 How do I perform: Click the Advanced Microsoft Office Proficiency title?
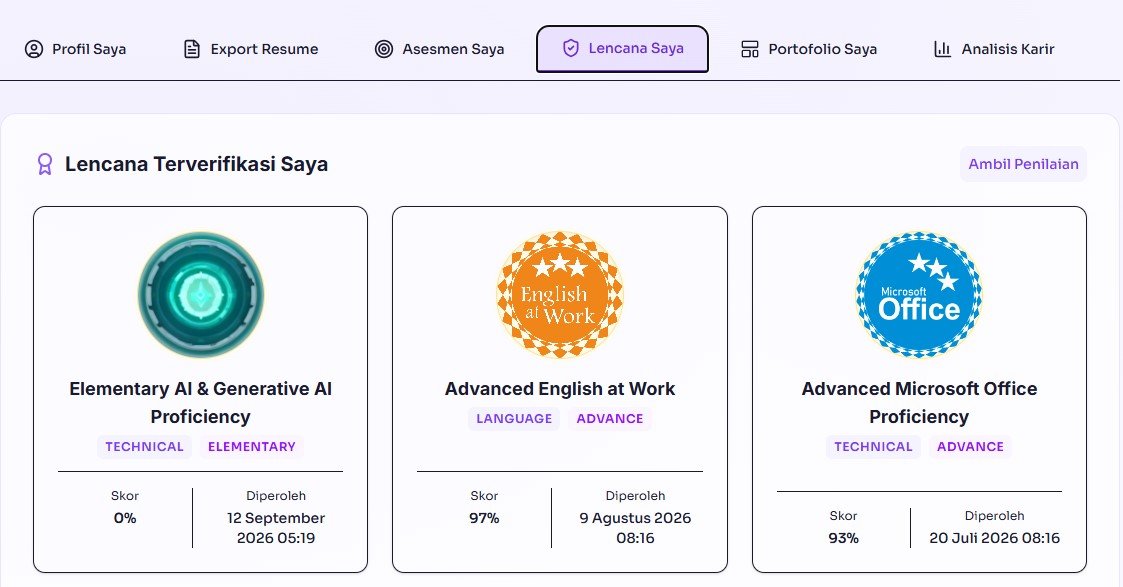pyautogui.click(x=920, y=402)
